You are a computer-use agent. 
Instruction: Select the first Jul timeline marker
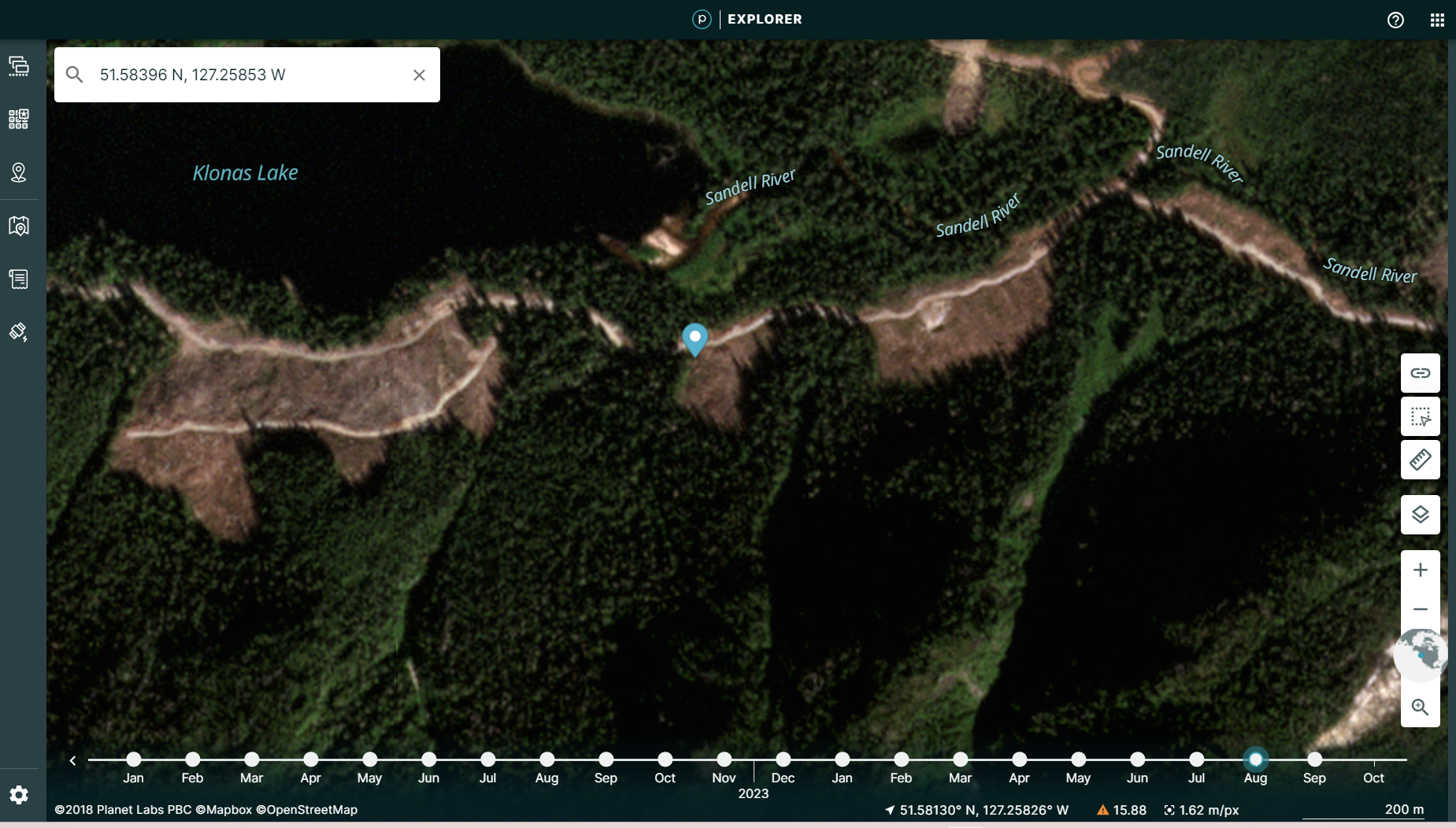[488, 760]
